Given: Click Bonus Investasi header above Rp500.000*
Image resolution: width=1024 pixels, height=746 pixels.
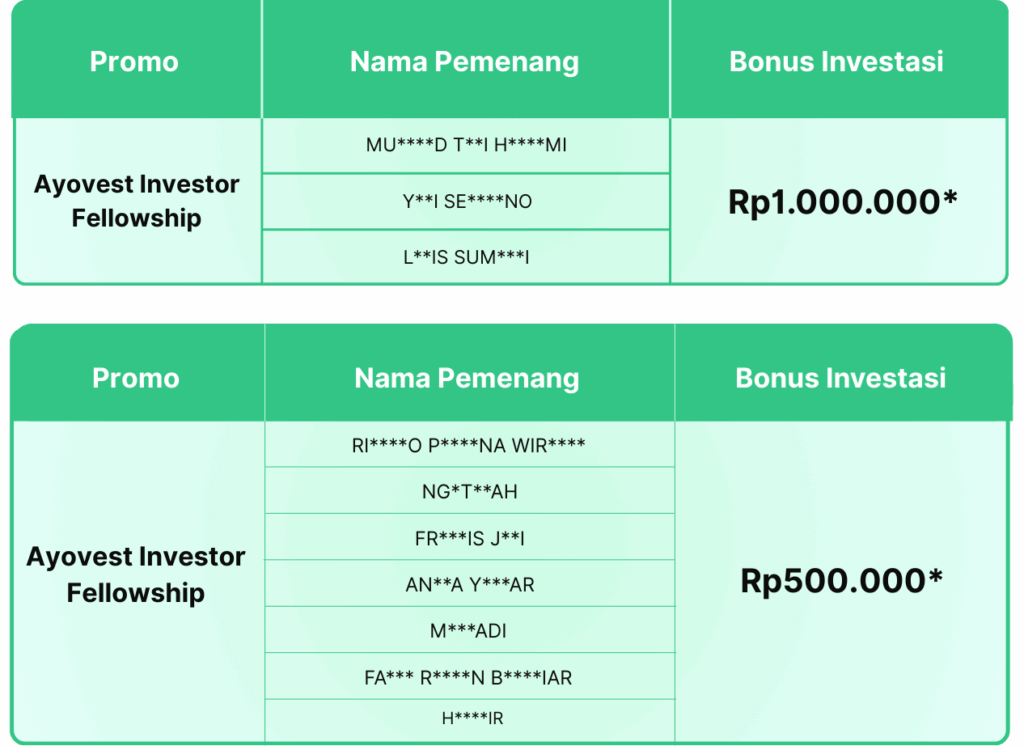Looking at the screenshot, I should (x=840, y=378).
